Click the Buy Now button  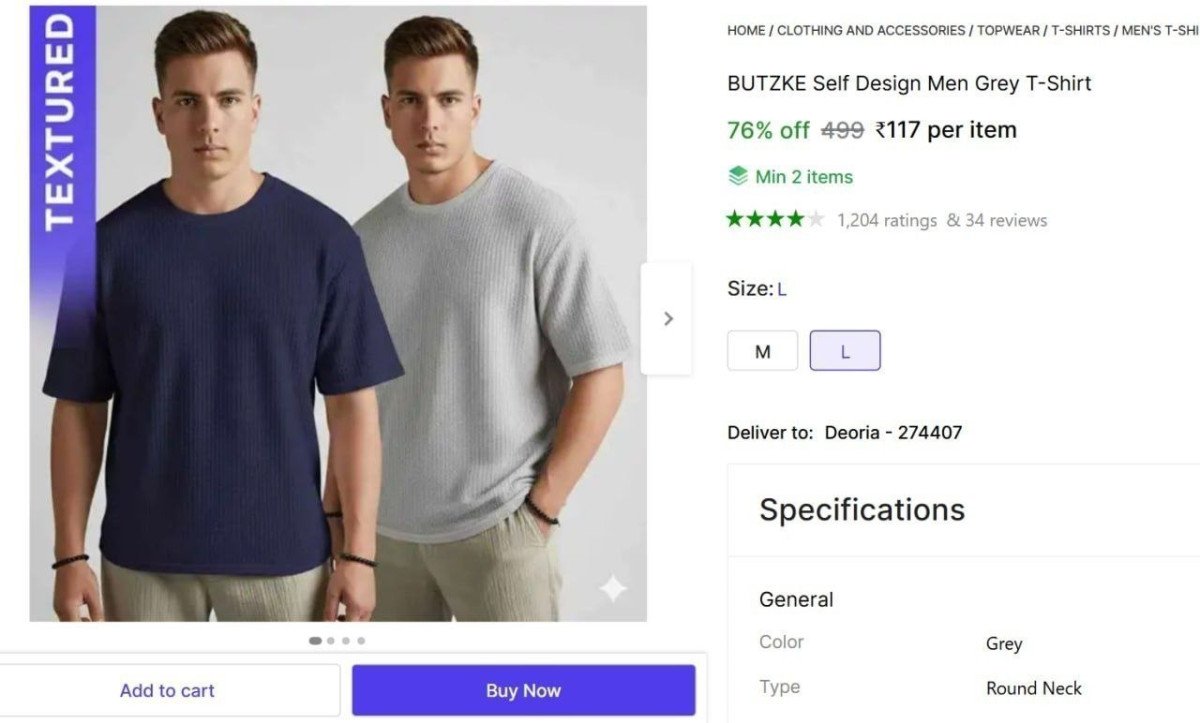click(x=522, y=690)
